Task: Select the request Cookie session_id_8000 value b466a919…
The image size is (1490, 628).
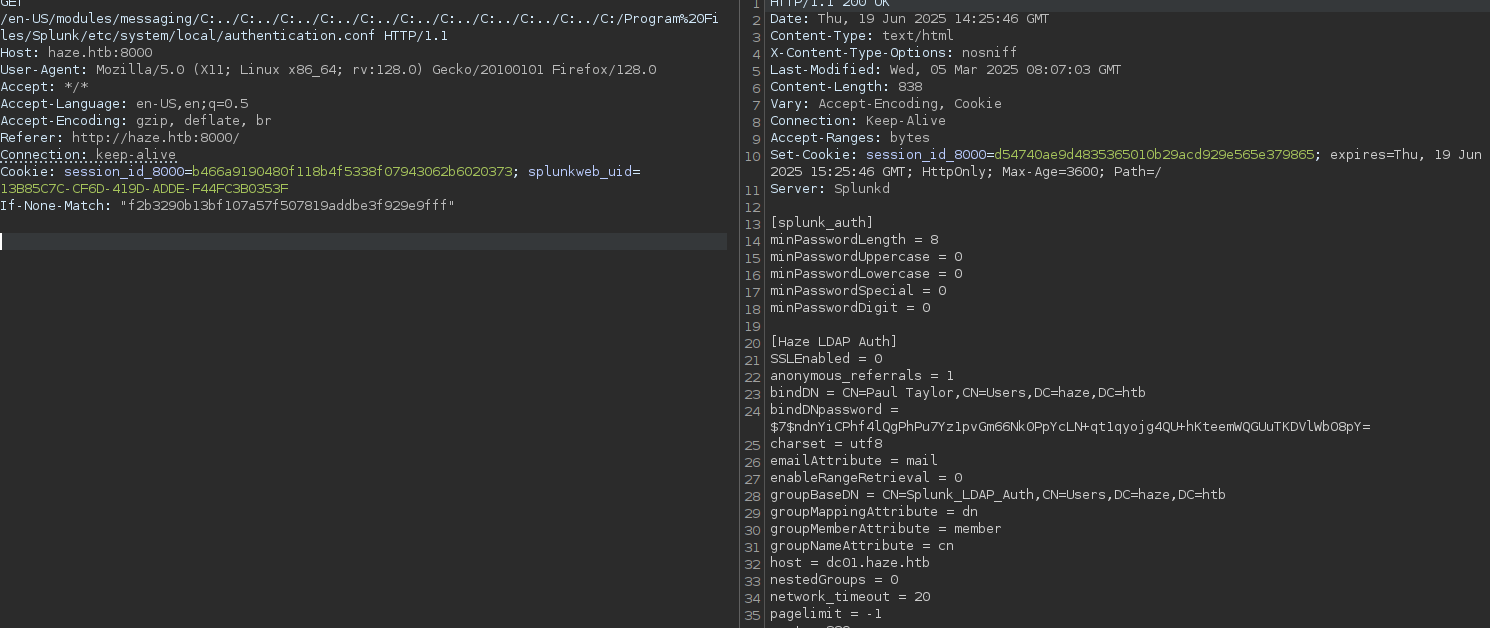Action: point(352,171)
